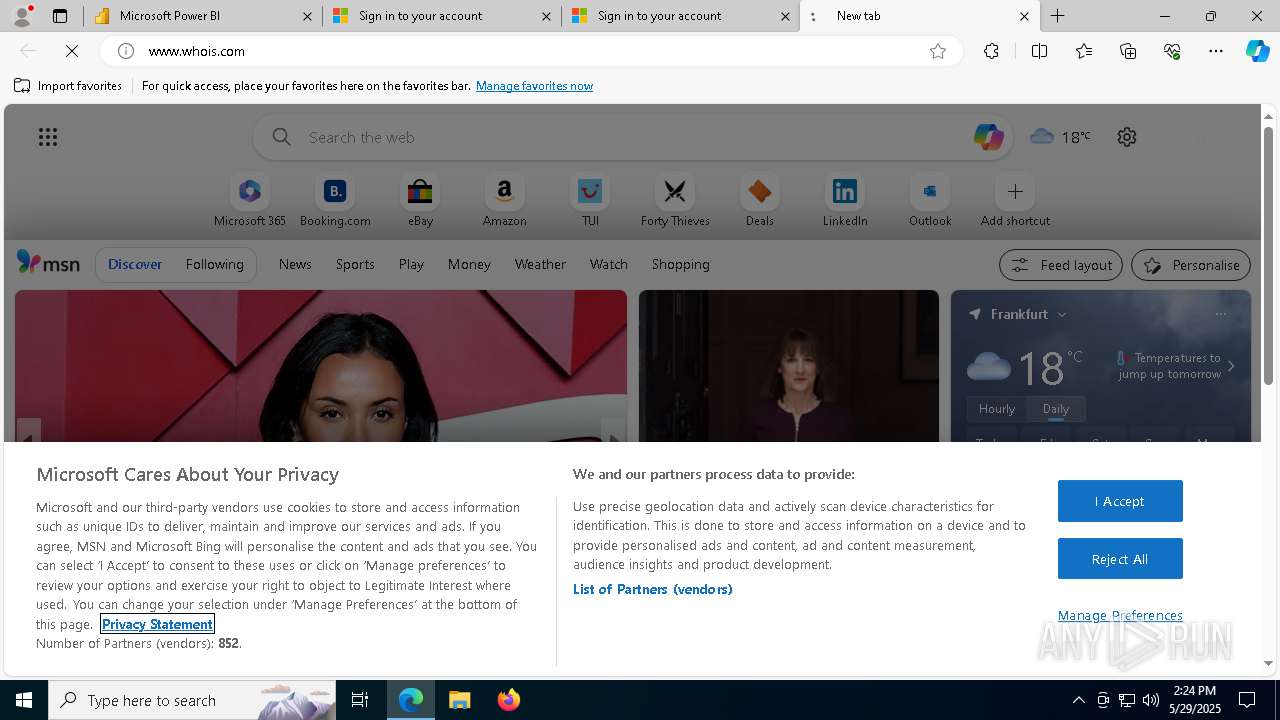Open the Extensions icon

(x=991, y=51)
